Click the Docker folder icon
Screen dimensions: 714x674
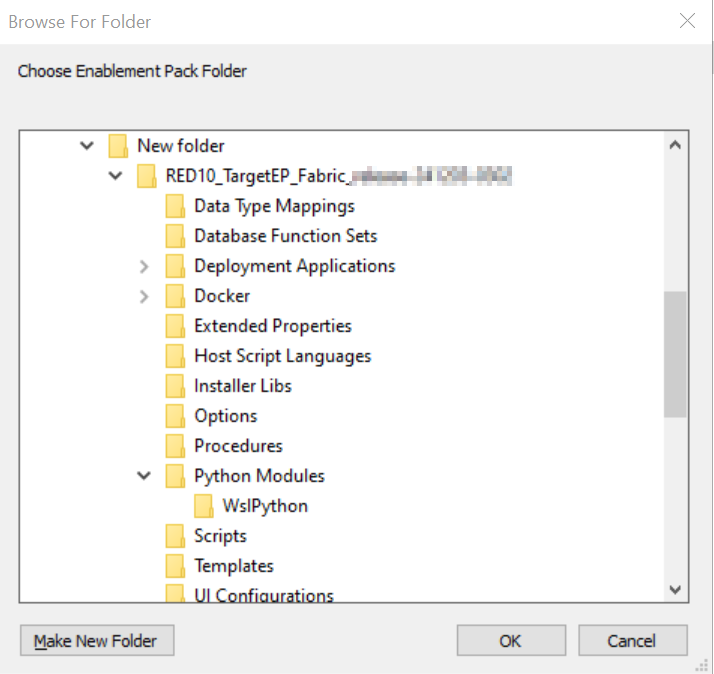pos(175,296)
